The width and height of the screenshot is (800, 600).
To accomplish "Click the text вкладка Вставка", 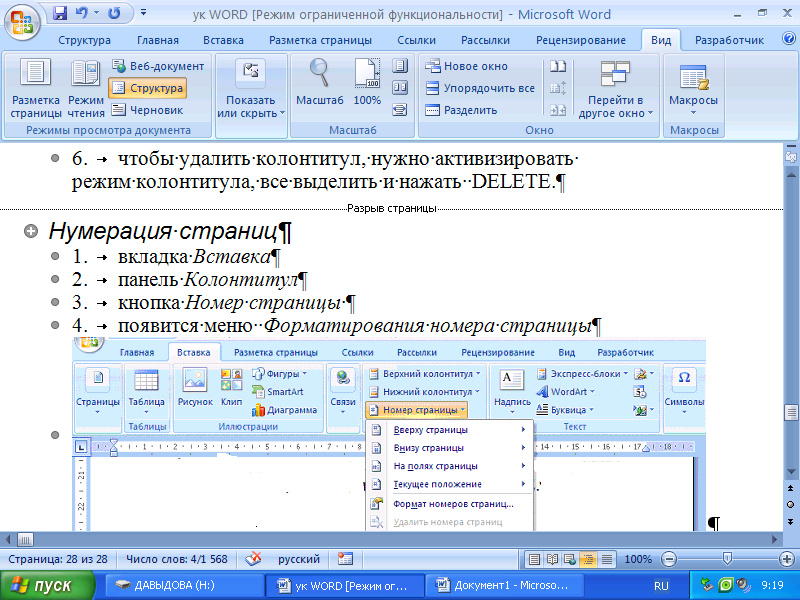I will pyautogui.click(x=194, y=256).
